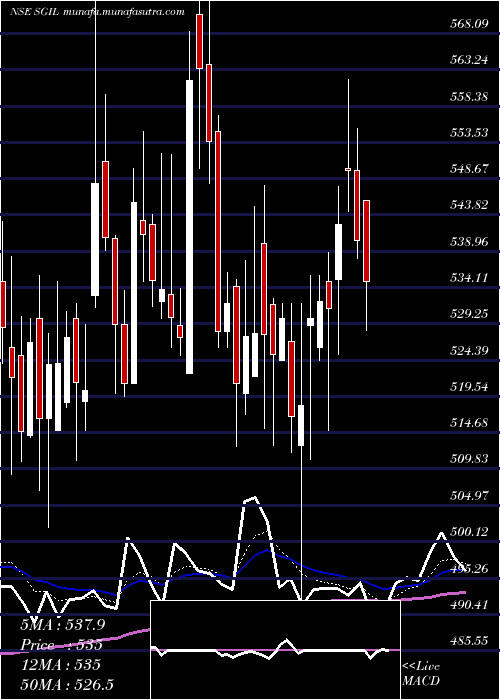Click the last red candle at chart's right
500x700 pixels.
tap(367, 241)
